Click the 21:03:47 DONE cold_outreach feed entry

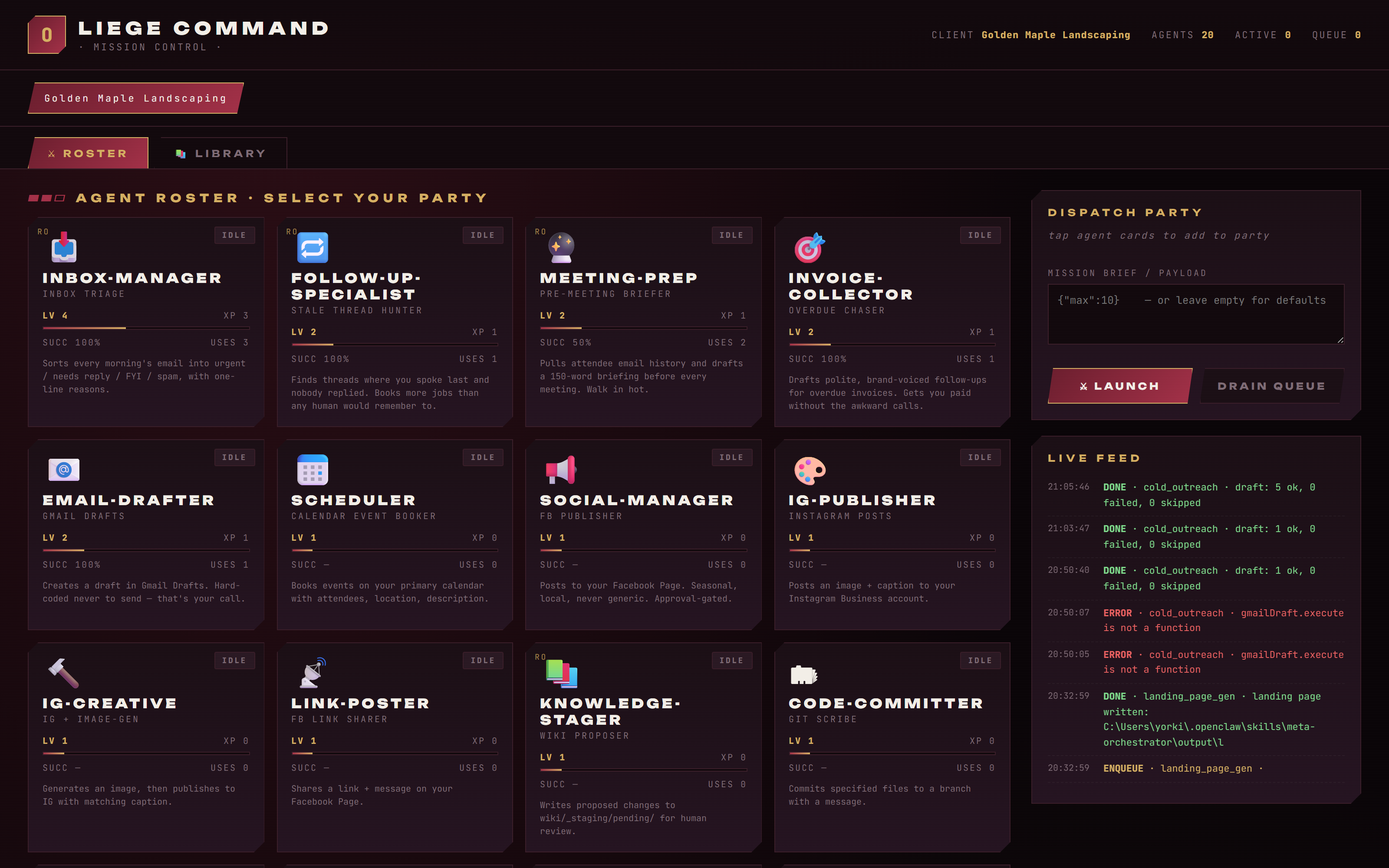pos(1196,537)
